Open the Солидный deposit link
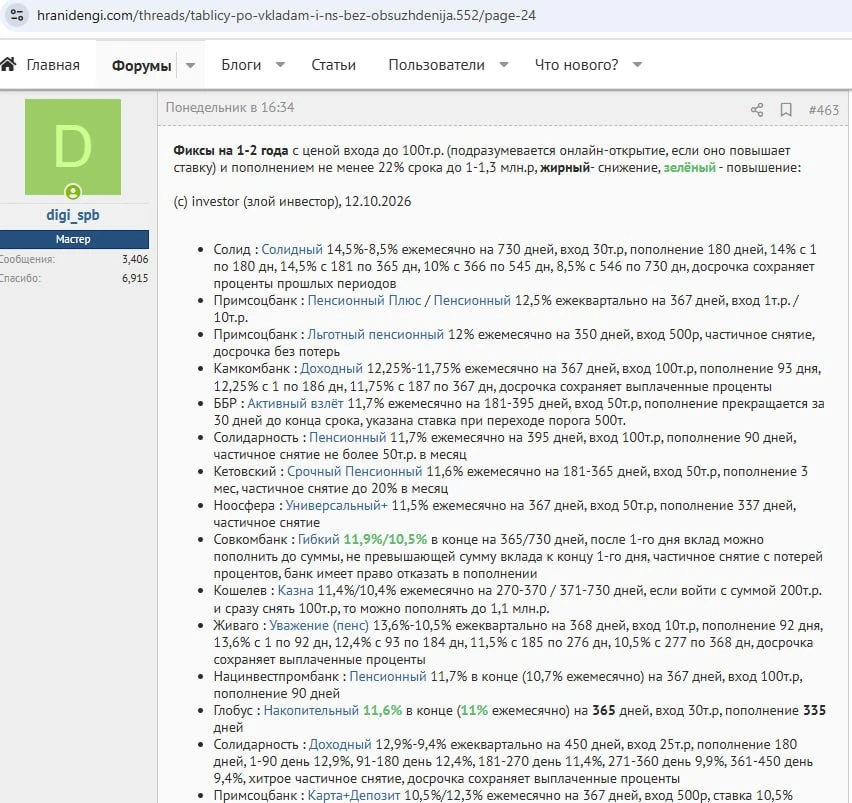 pos(292,249)
